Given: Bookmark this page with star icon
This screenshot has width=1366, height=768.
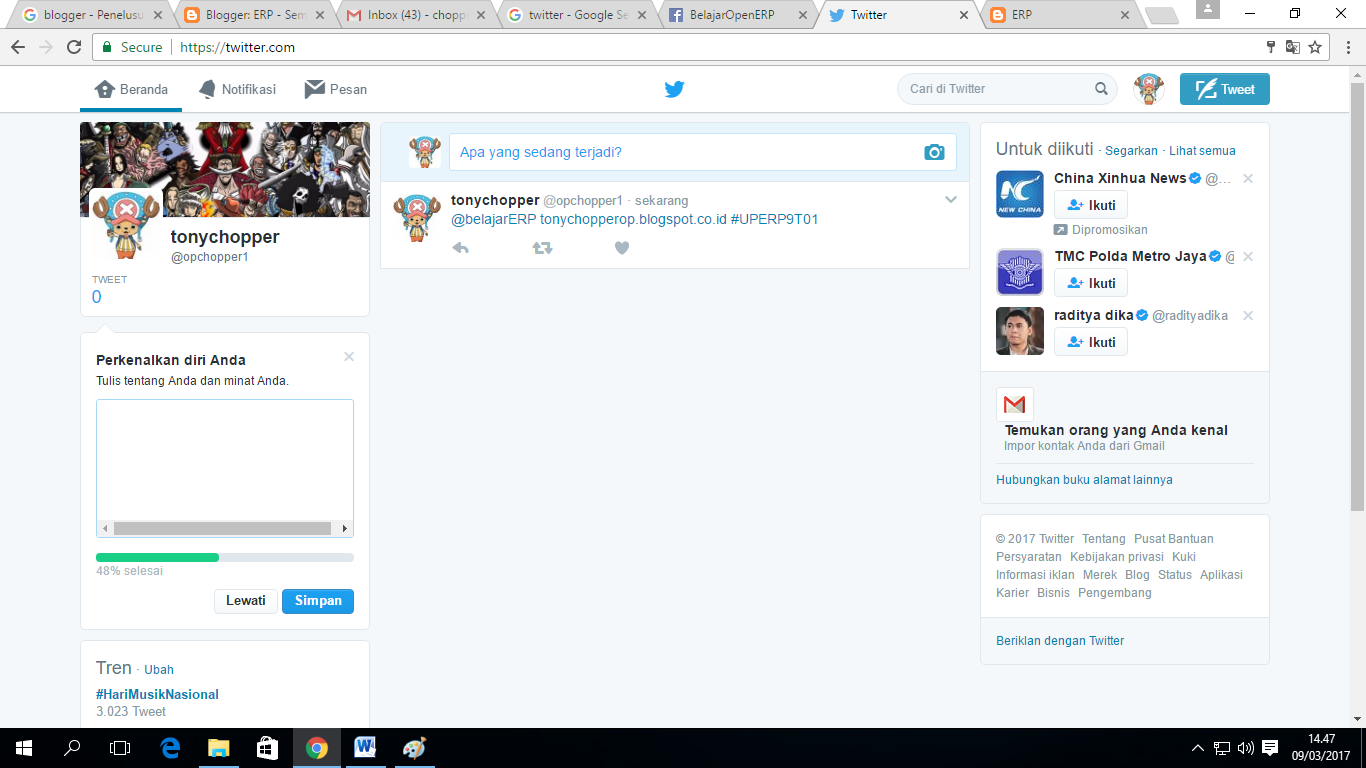Looking at the screenshot, I should point(1315,47).
